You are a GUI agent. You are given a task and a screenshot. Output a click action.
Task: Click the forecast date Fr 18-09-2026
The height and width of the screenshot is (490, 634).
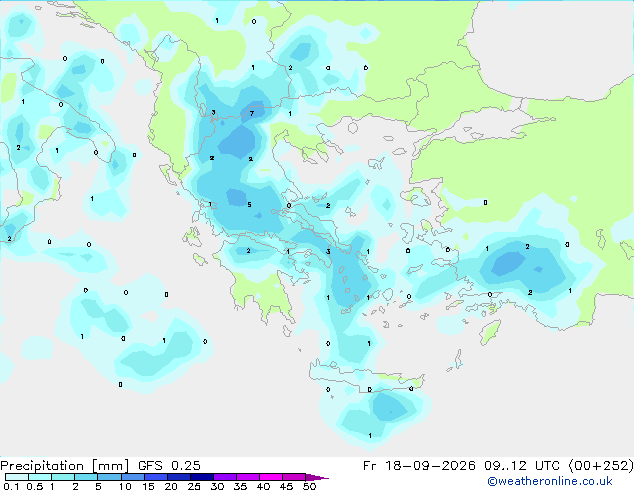(x=419, y=466)
